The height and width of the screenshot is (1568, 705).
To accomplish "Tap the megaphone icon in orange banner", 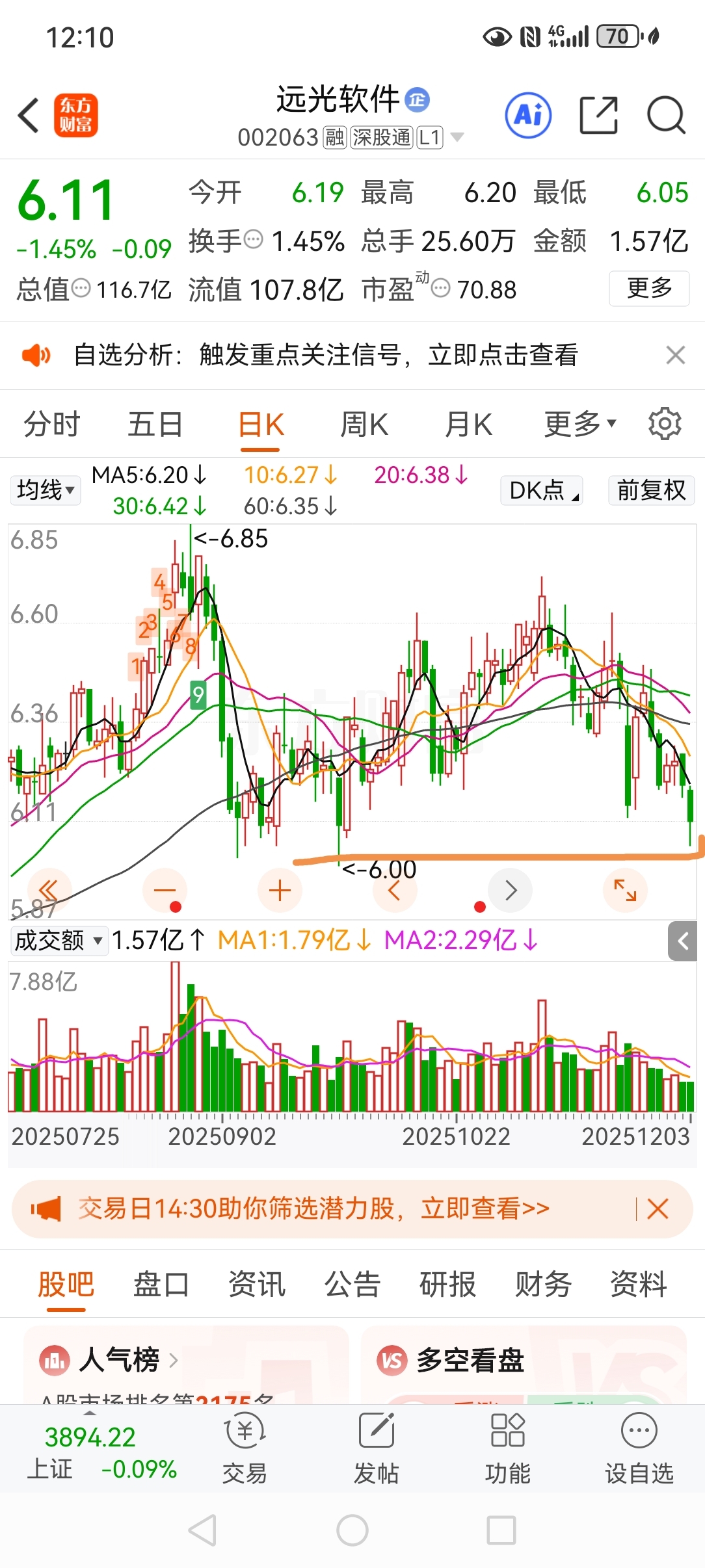I will [x=46, y=1209].
